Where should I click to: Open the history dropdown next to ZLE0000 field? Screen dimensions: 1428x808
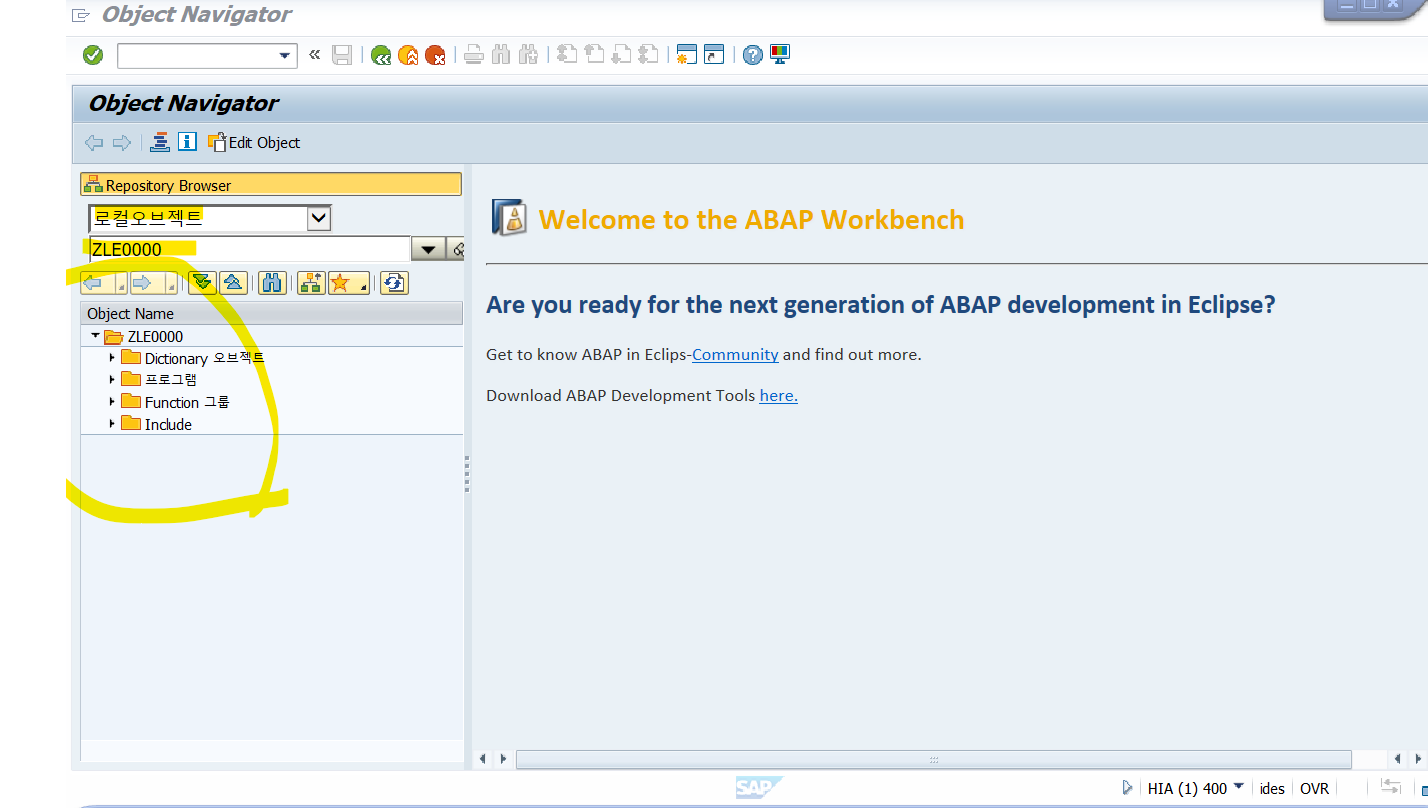(x=428, y=250)
